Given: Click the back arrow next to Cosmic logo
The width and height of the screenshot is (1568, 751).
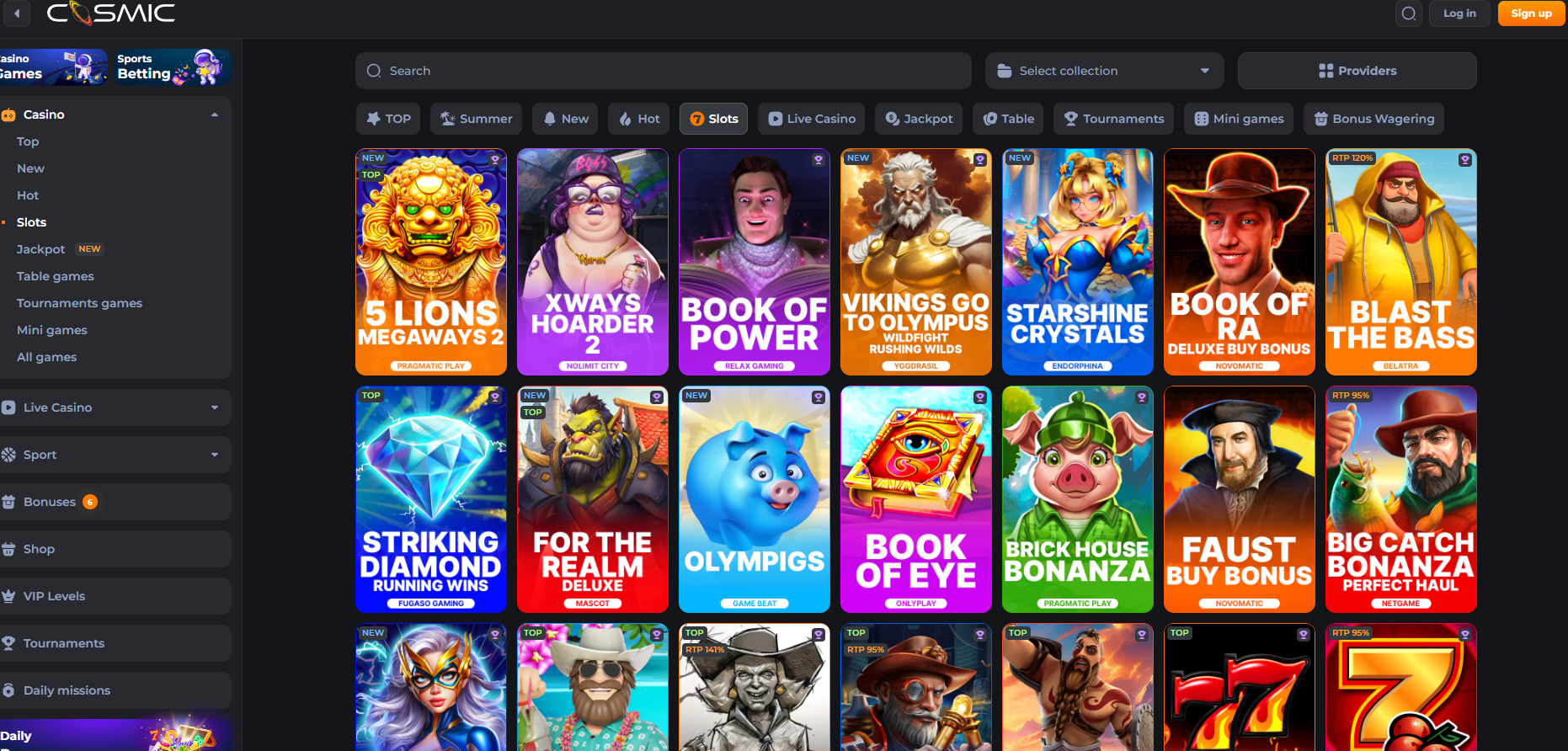Looking at the screenshot, I should [x=17, y=13].
